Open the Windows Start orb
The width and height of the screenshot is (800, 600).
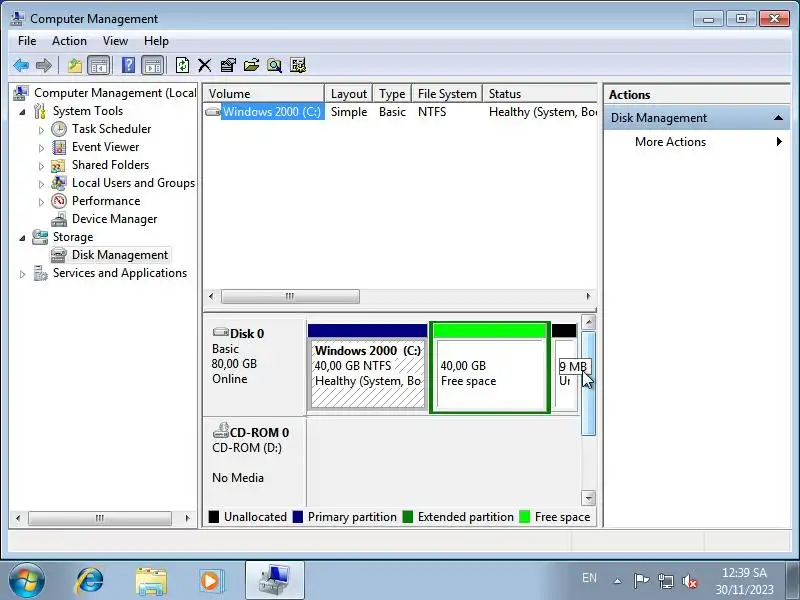26,581
